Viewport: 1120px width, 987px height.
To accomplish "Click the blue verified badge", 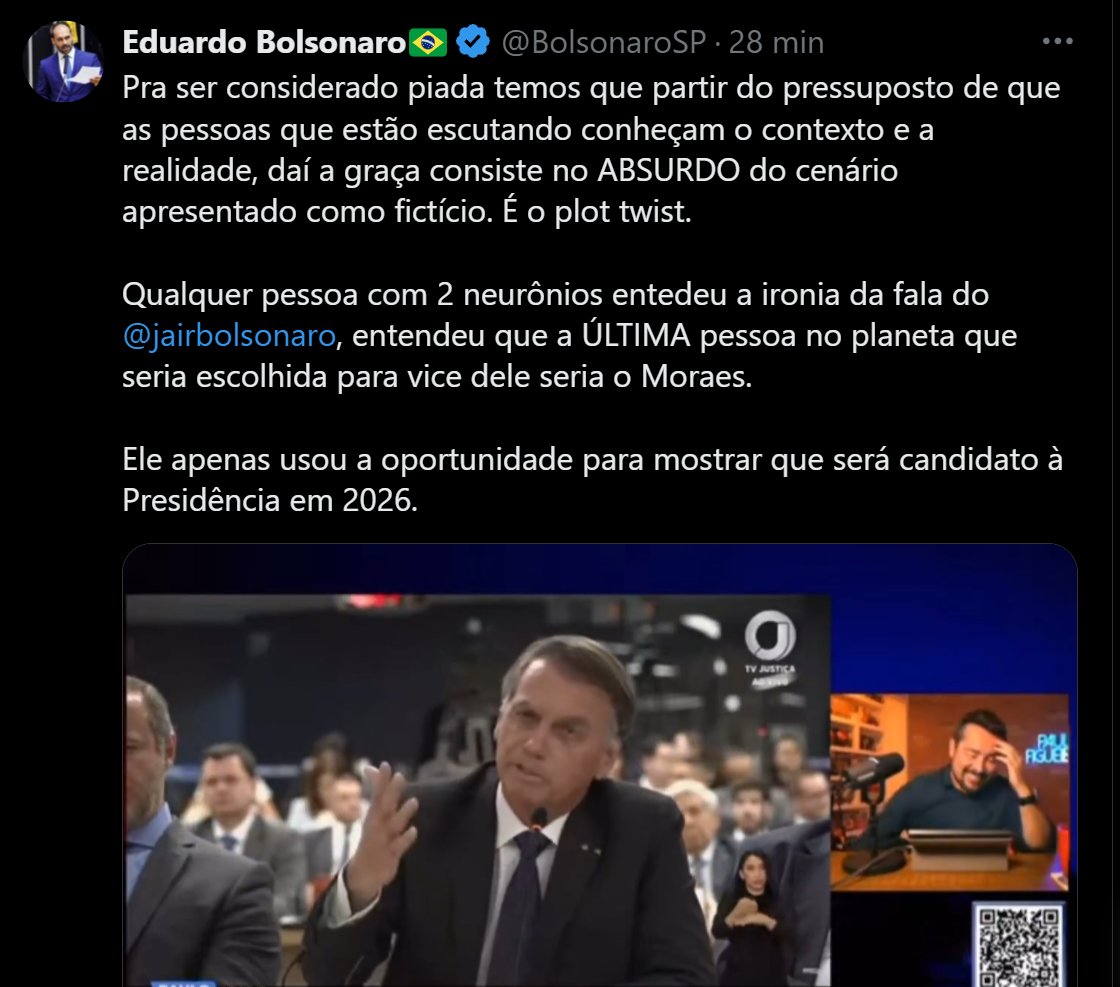I will [x=473, y=42].
